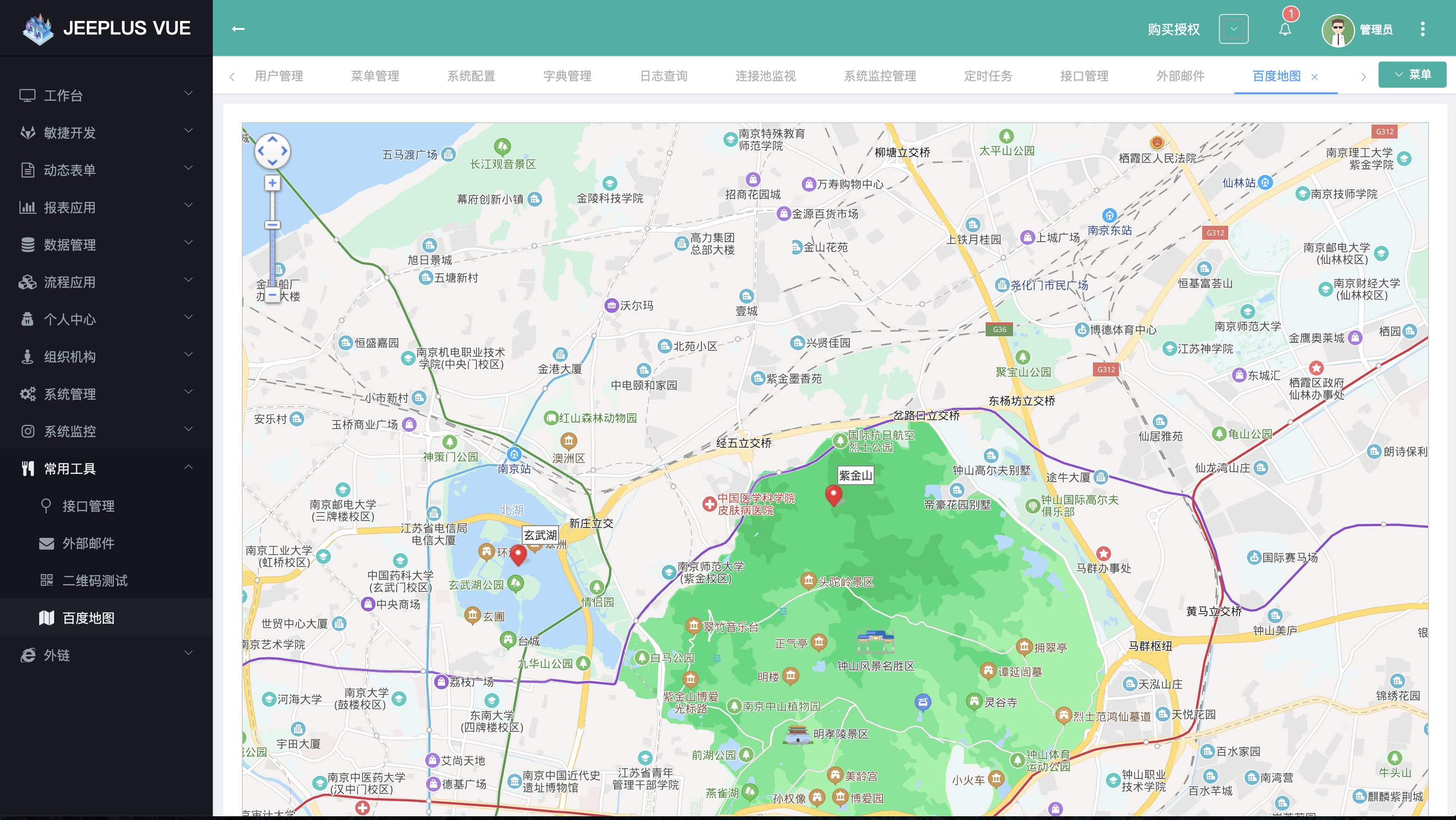Click the map zoom in plus button

[x=272, y=182]
